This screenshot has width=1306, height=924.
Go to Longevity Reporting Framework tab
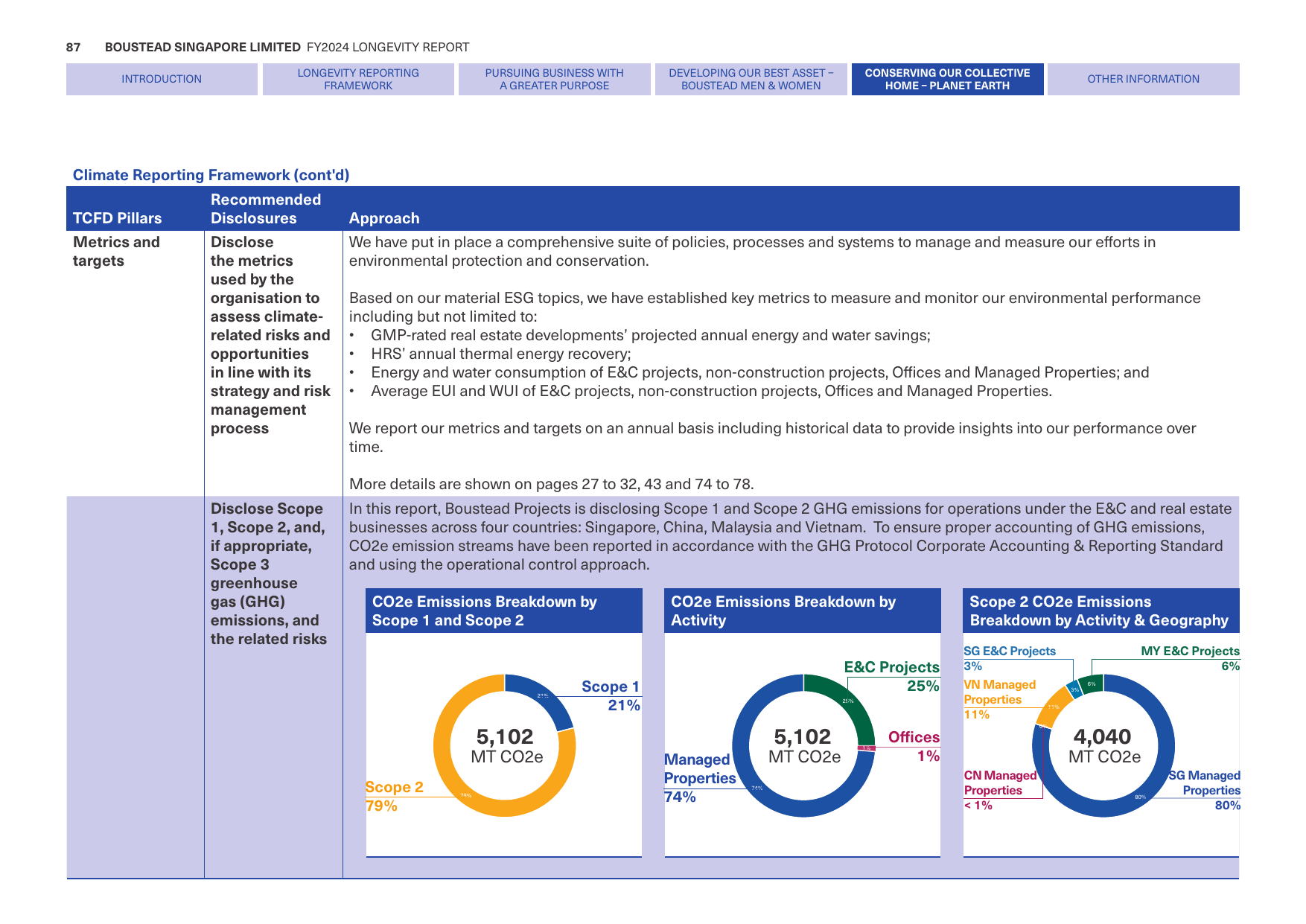358,79
